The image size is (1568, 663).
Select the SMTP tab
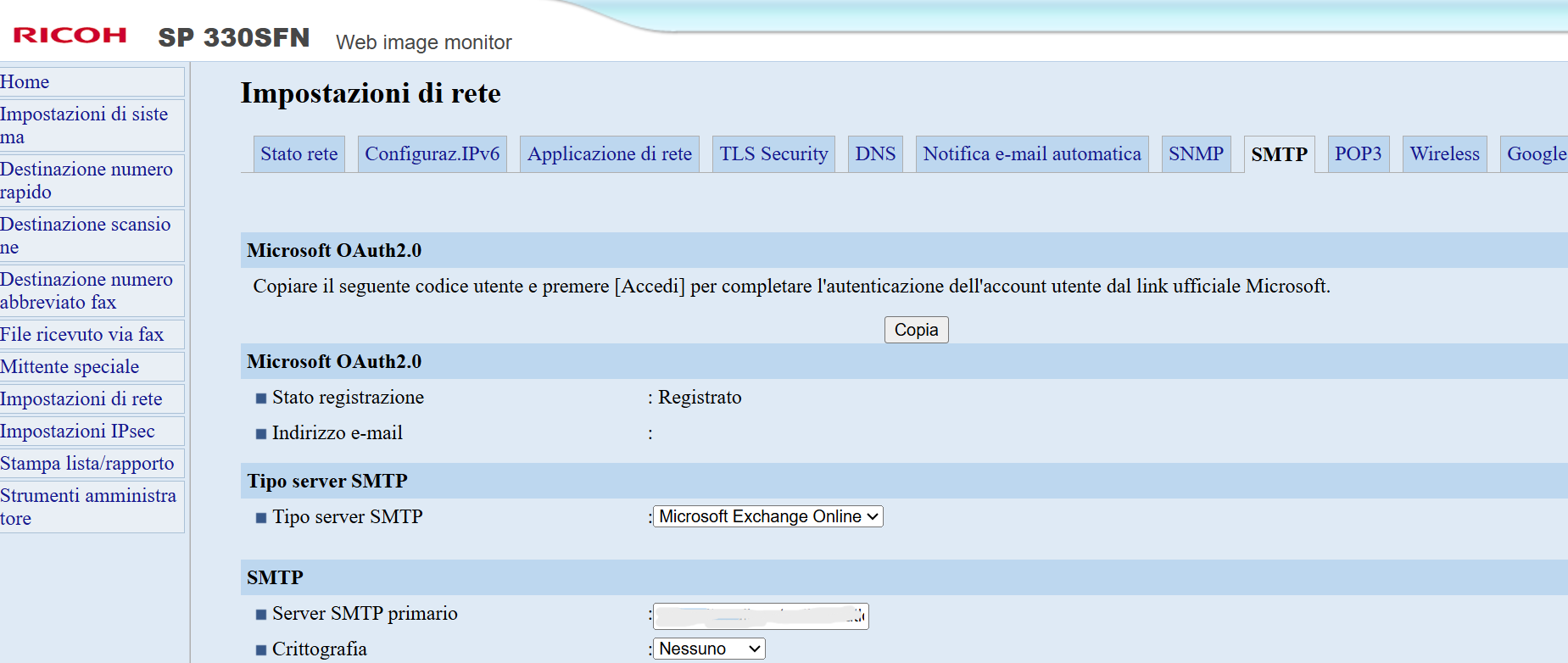tap(1280, 154)
